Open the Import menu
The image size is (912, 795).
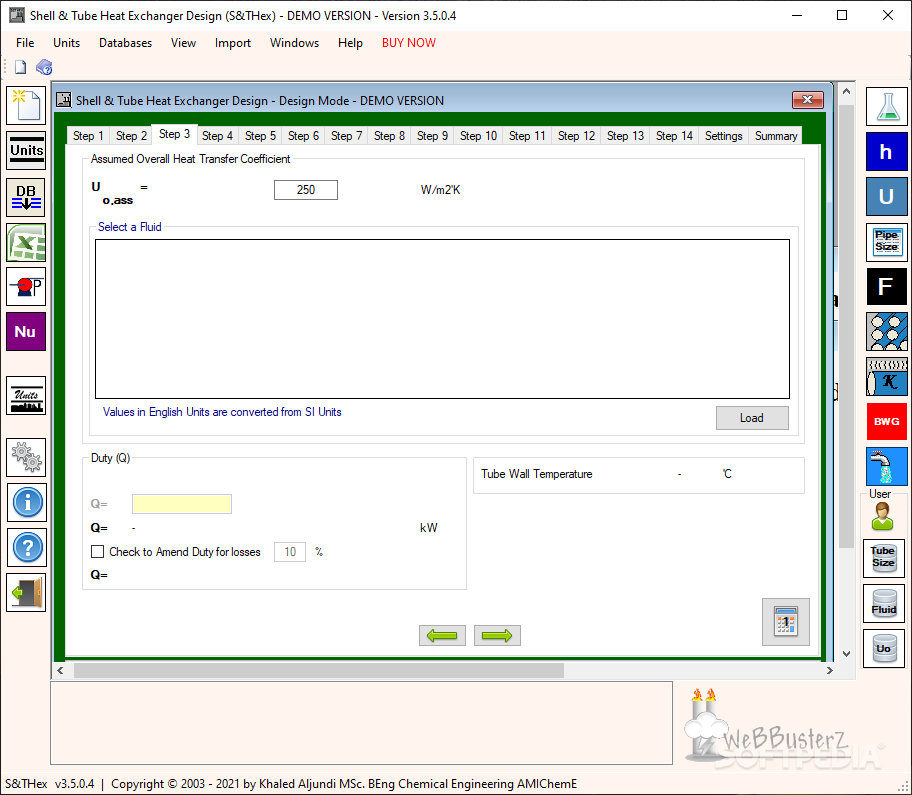[x=233, y=42]
